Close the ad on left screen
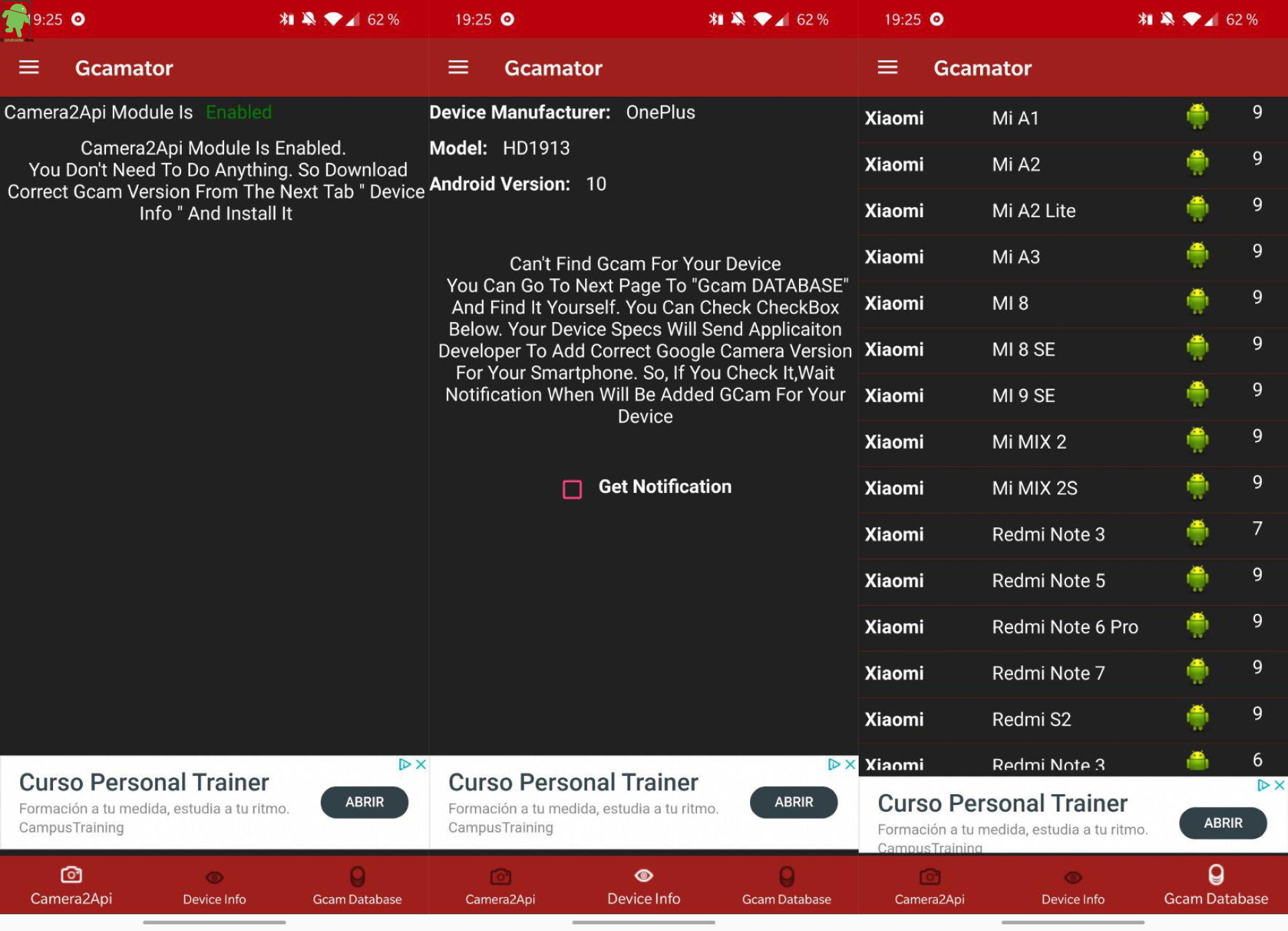Image resolution: width=1288 pixels, height=931 pixels. click(421, 765)
